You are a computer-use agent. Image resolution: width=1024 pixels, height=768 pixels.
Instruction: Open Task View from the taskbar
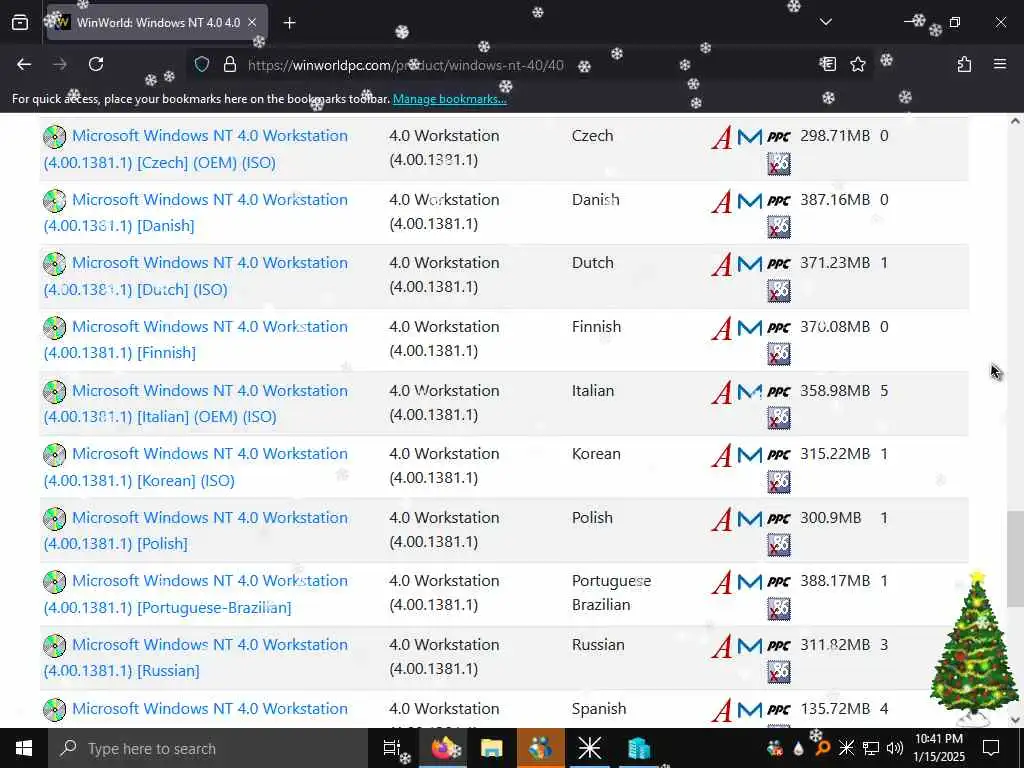(391, 748)
